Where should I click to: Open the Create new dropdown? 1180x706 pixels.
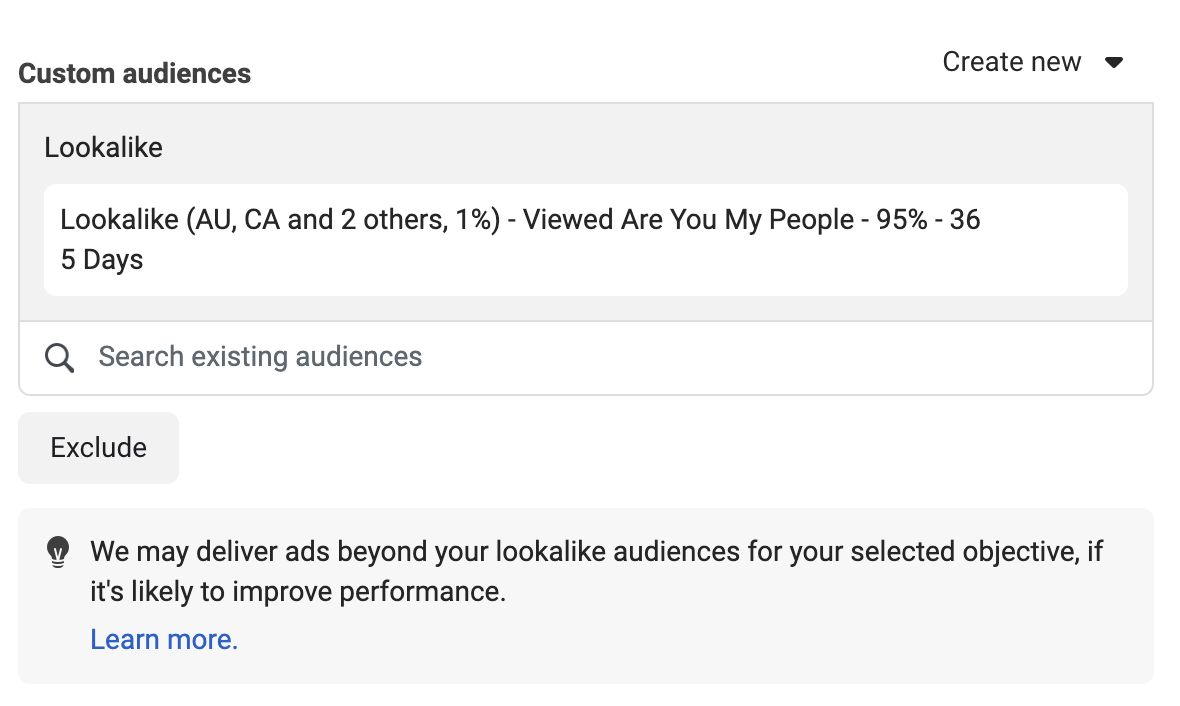click(x=1032, y=62)
